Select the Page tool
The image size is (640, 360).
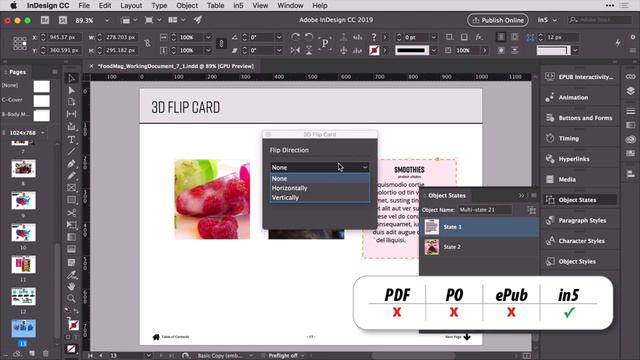(x=72, y=102)
